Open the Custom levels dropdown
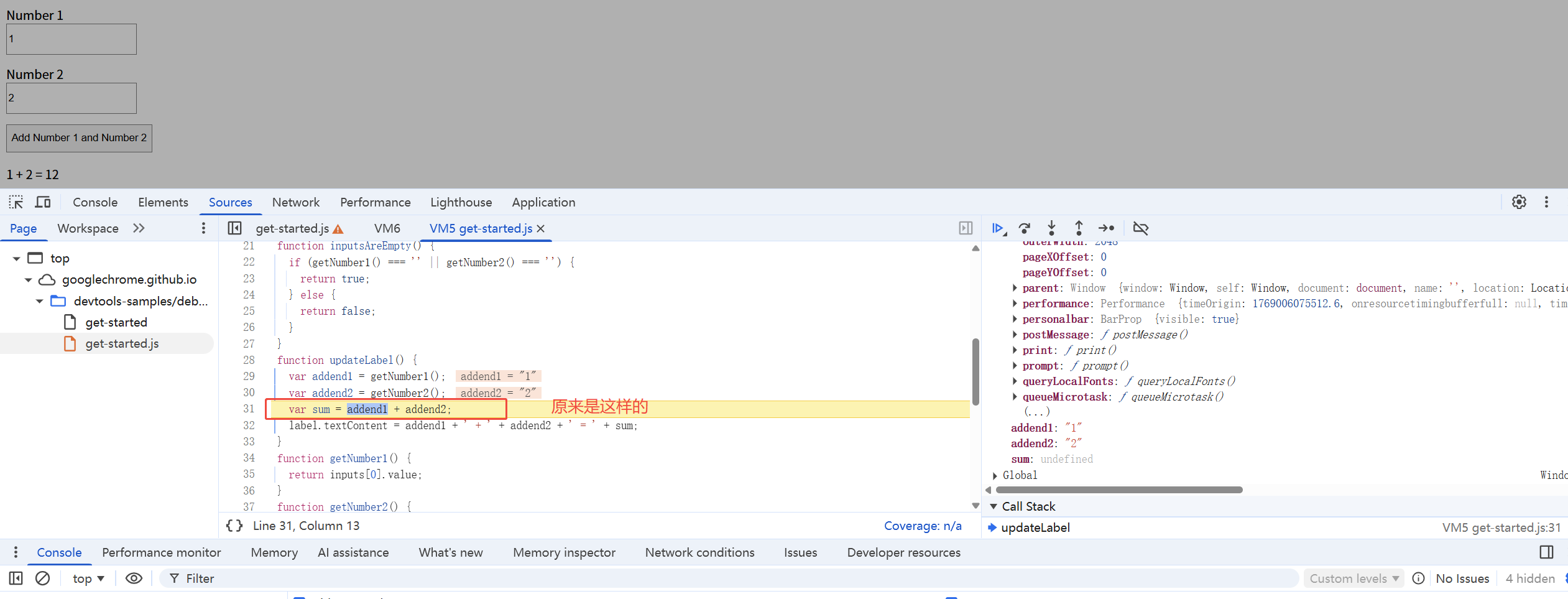 pos(1354,578)
